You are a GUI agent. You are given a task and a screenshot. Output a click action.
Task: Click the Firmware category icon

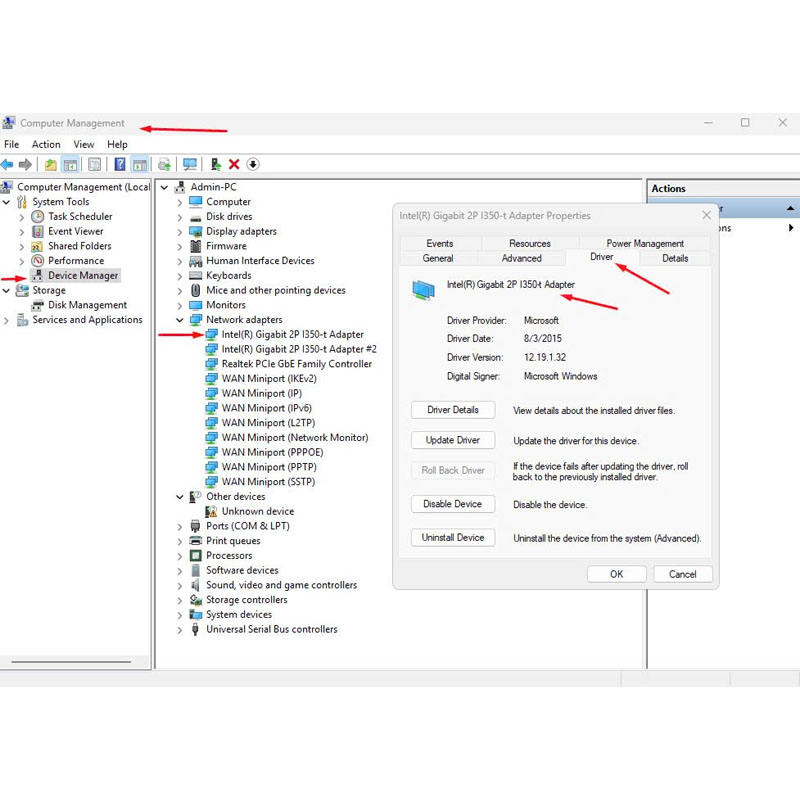(x=195, y=246)
